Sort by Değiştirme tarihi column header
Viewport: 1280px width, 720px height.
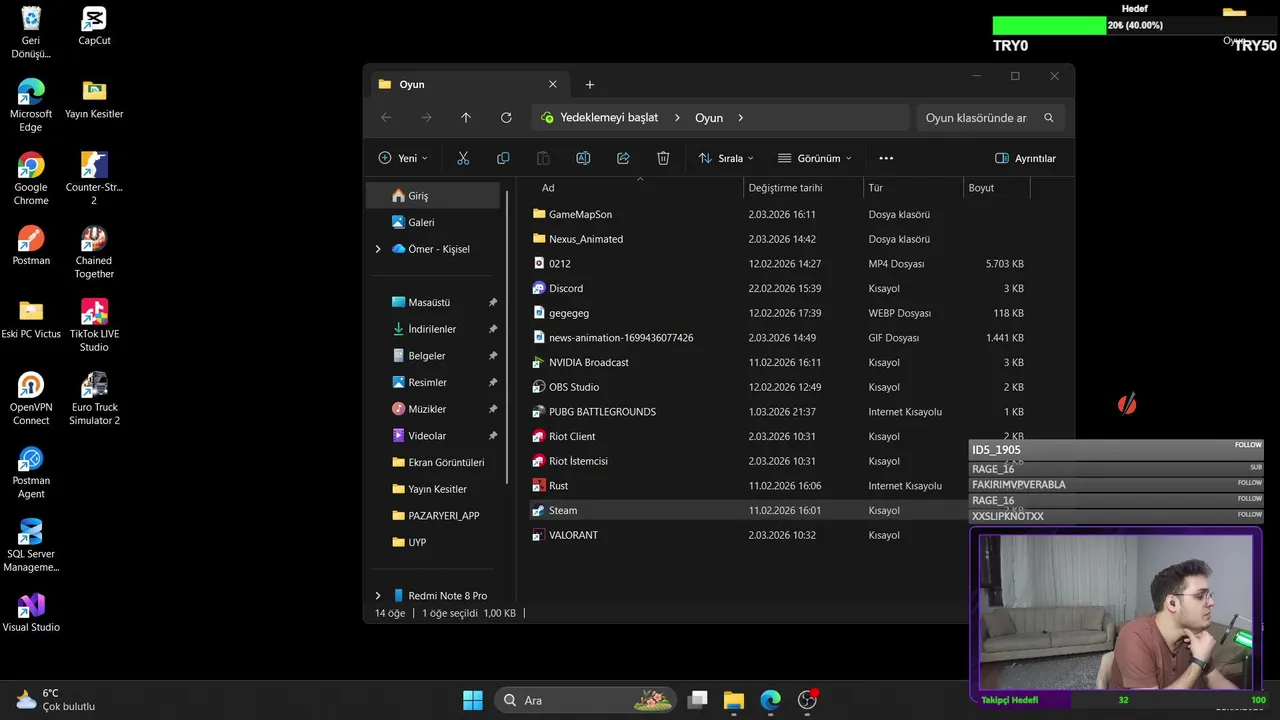tap(803, 188)
